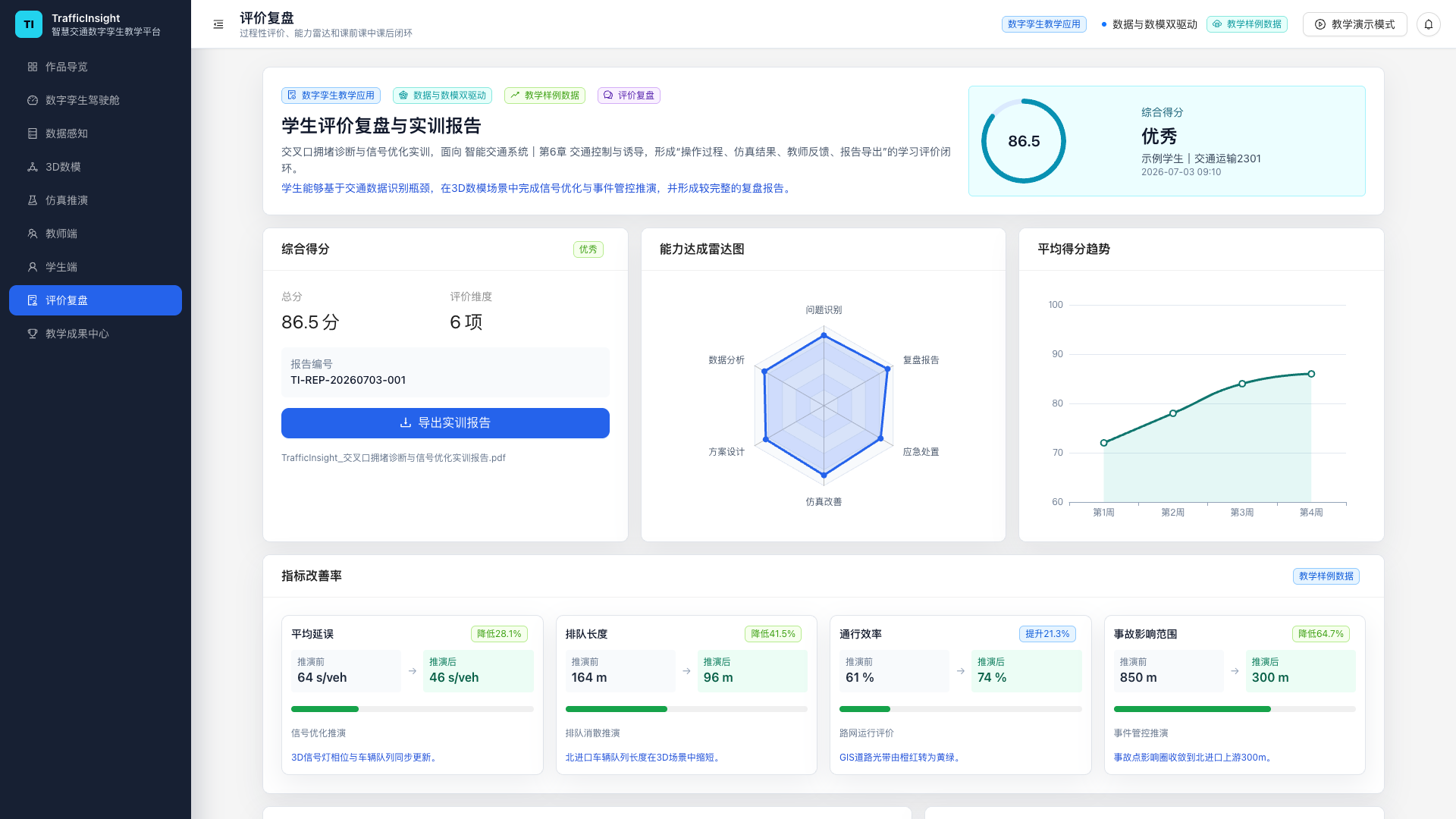Click the icon in card tag 数据与数模双驱动
1456x819 pixels.
(403, 96)
